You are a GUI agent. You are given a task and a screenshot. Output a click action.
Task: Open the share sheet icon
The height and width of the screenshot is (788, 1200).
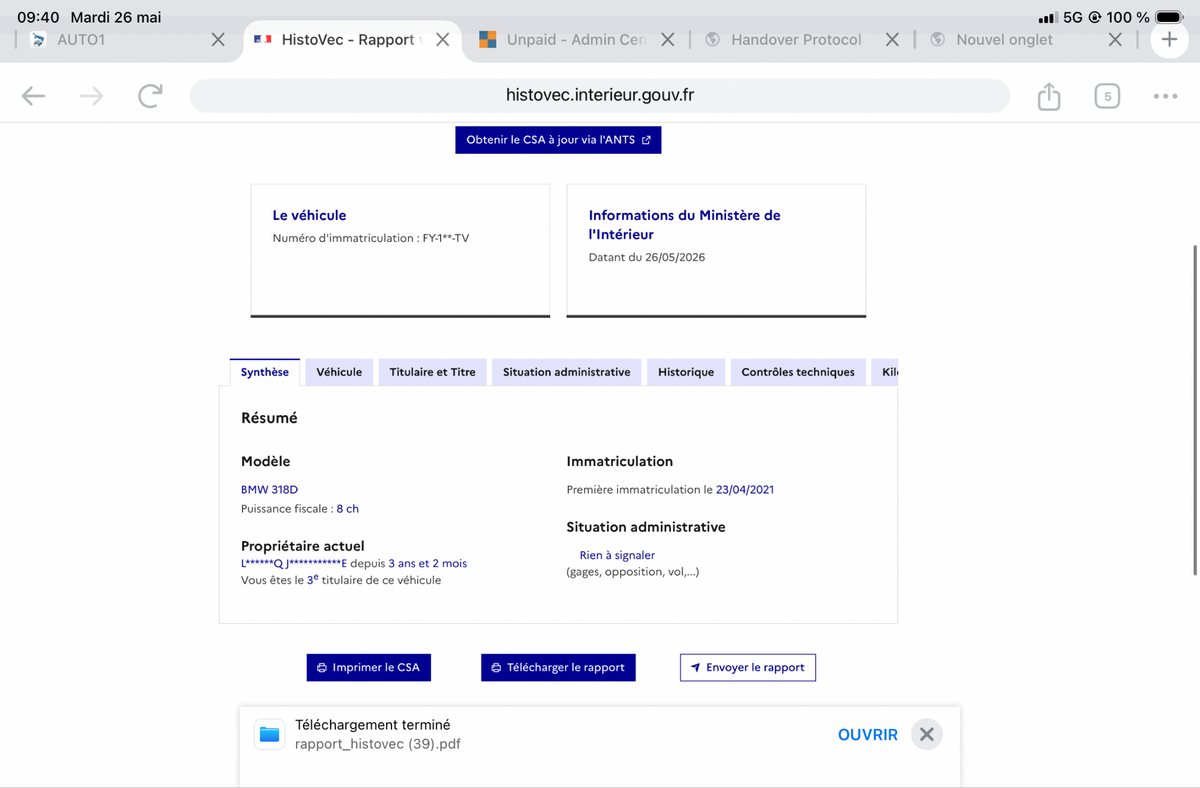pyautogui.click(x=1048, y=96)
